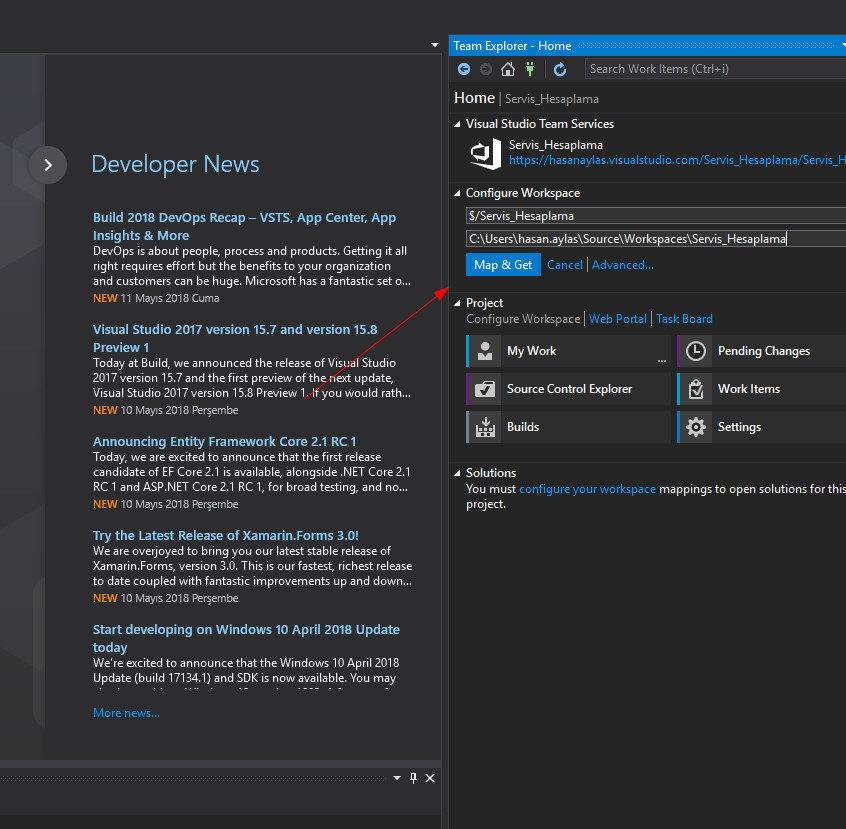Image resolution: width=846 pixels, height=829 pixels.
Task: Click More news link
Action: [126, 713]
